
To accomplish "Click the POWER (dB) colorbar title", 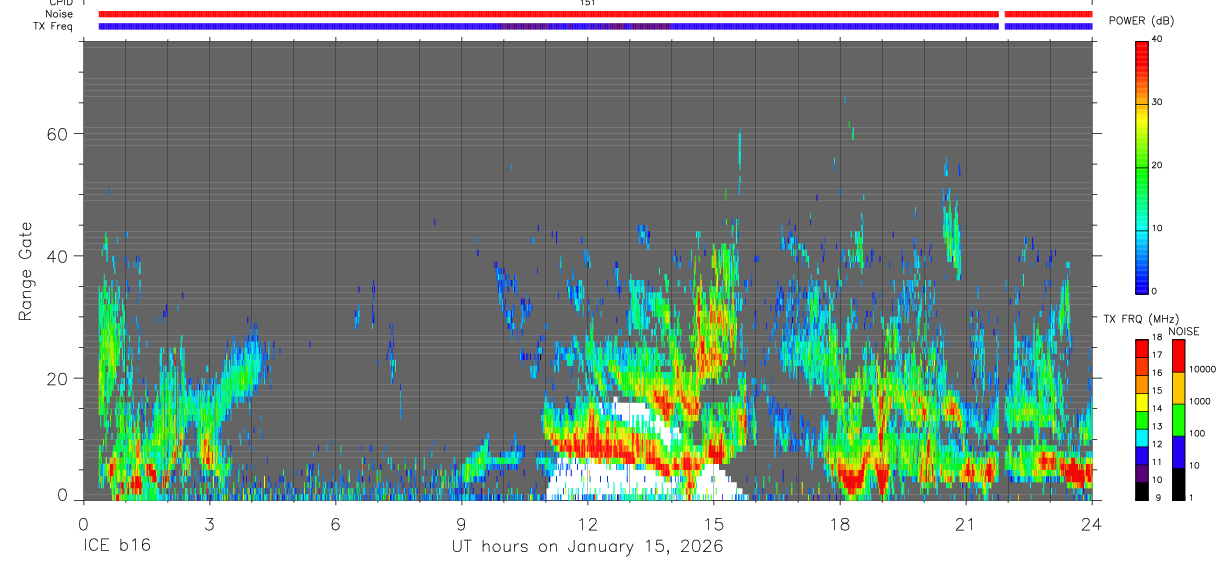I will tap(1142, 21).
